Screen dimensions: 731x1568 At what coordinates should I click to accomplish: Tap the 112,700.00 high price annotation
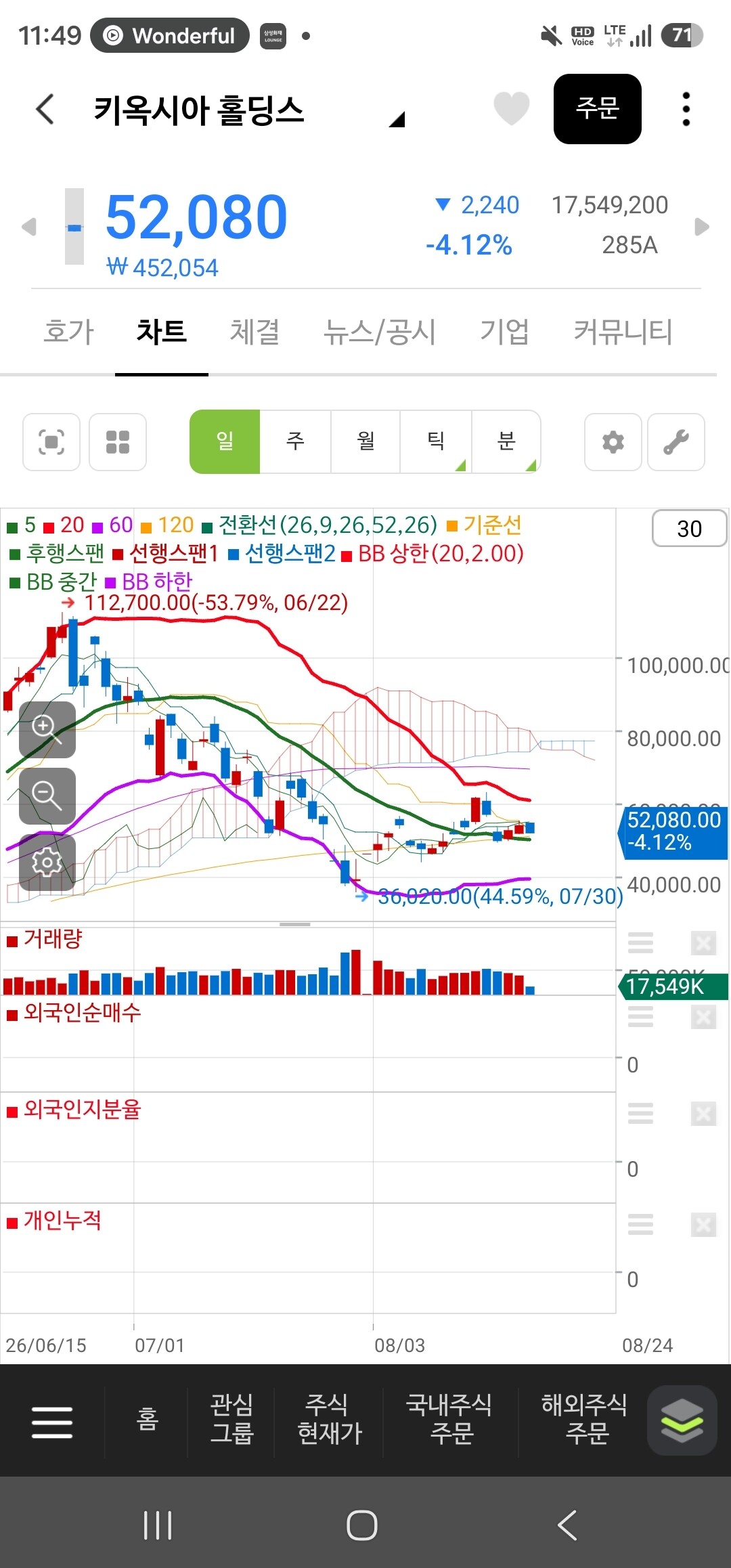point(216,602)
